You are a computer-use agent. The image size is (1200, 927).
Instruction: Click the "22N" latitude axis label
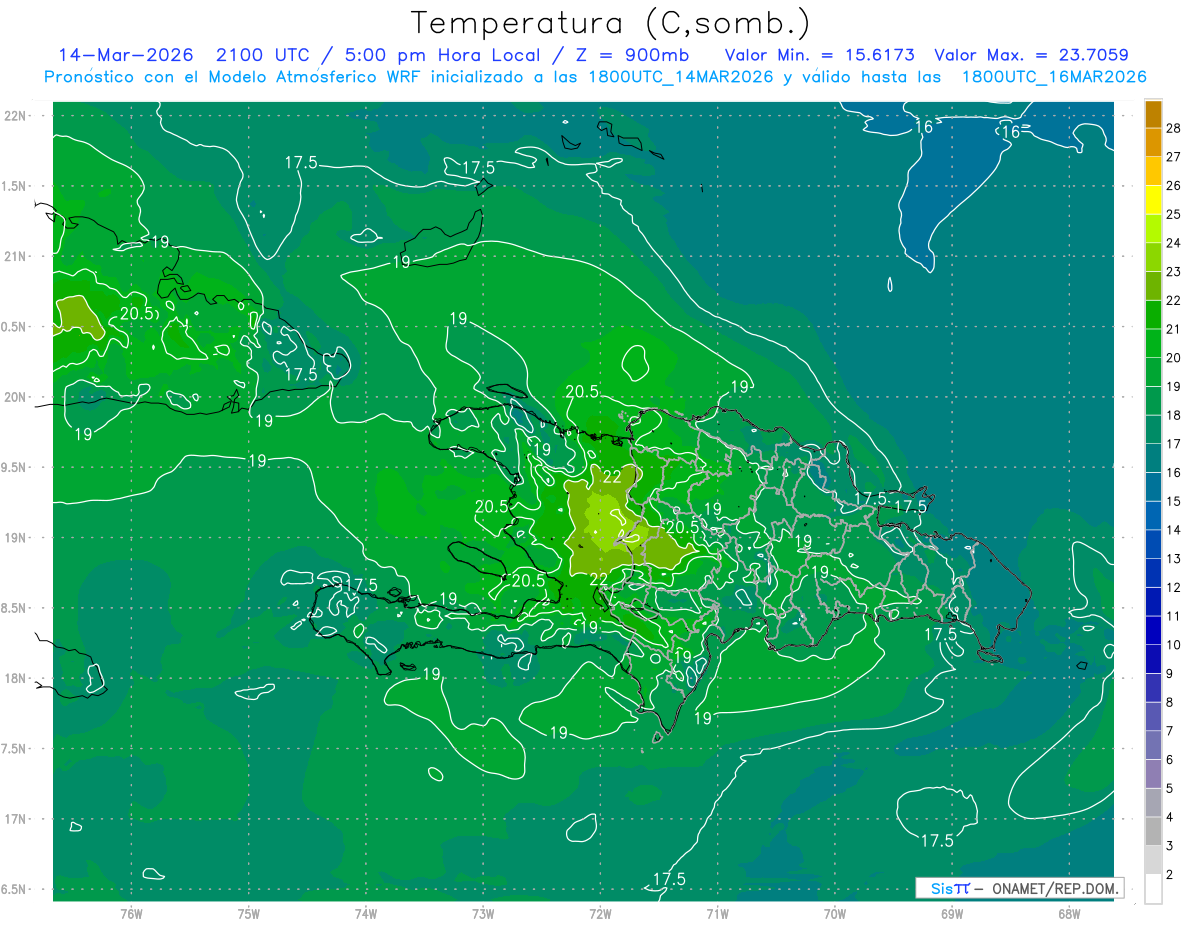pos(16,116)
